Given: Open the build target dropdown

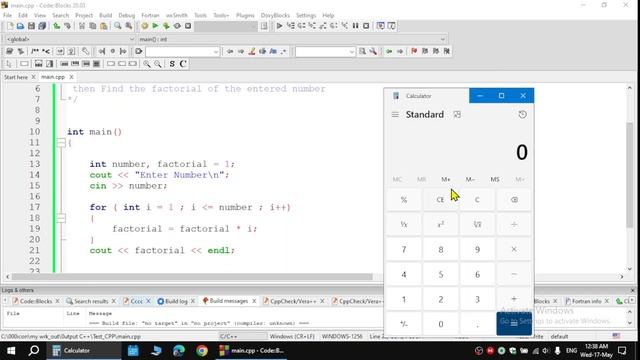Looking at the screenshot, I should click(x=226, y=26).
